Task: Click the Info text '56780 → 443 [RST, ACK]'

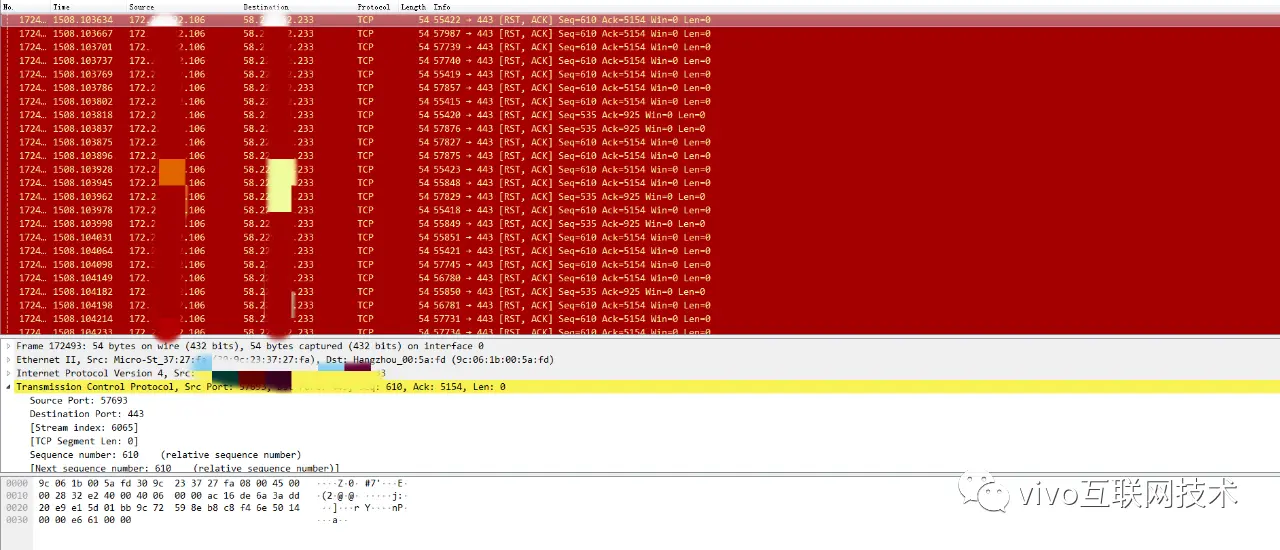Action: click(492, 278)
